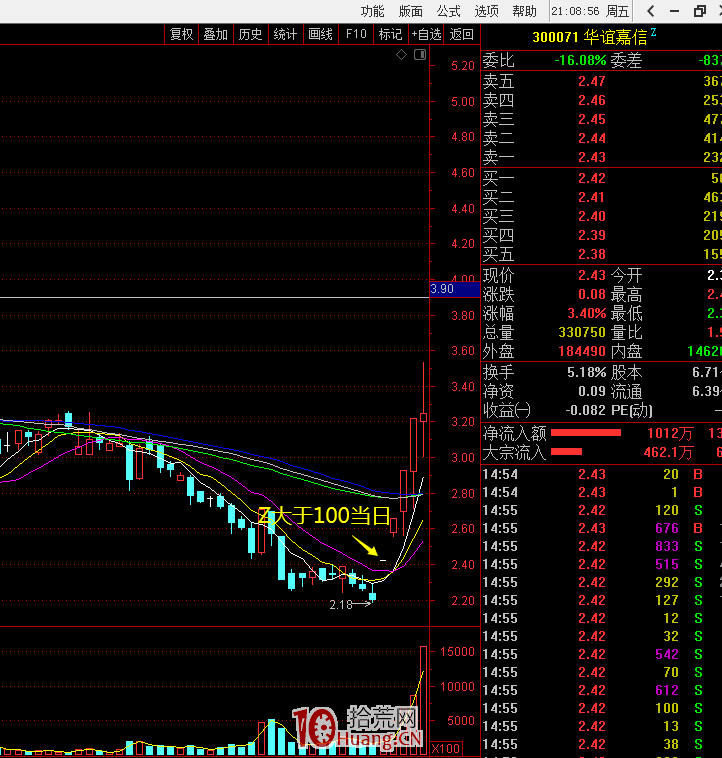Open the 版面 menu
Image resolution: width=722 pixels, height=758 pixels.
[410, 11]
